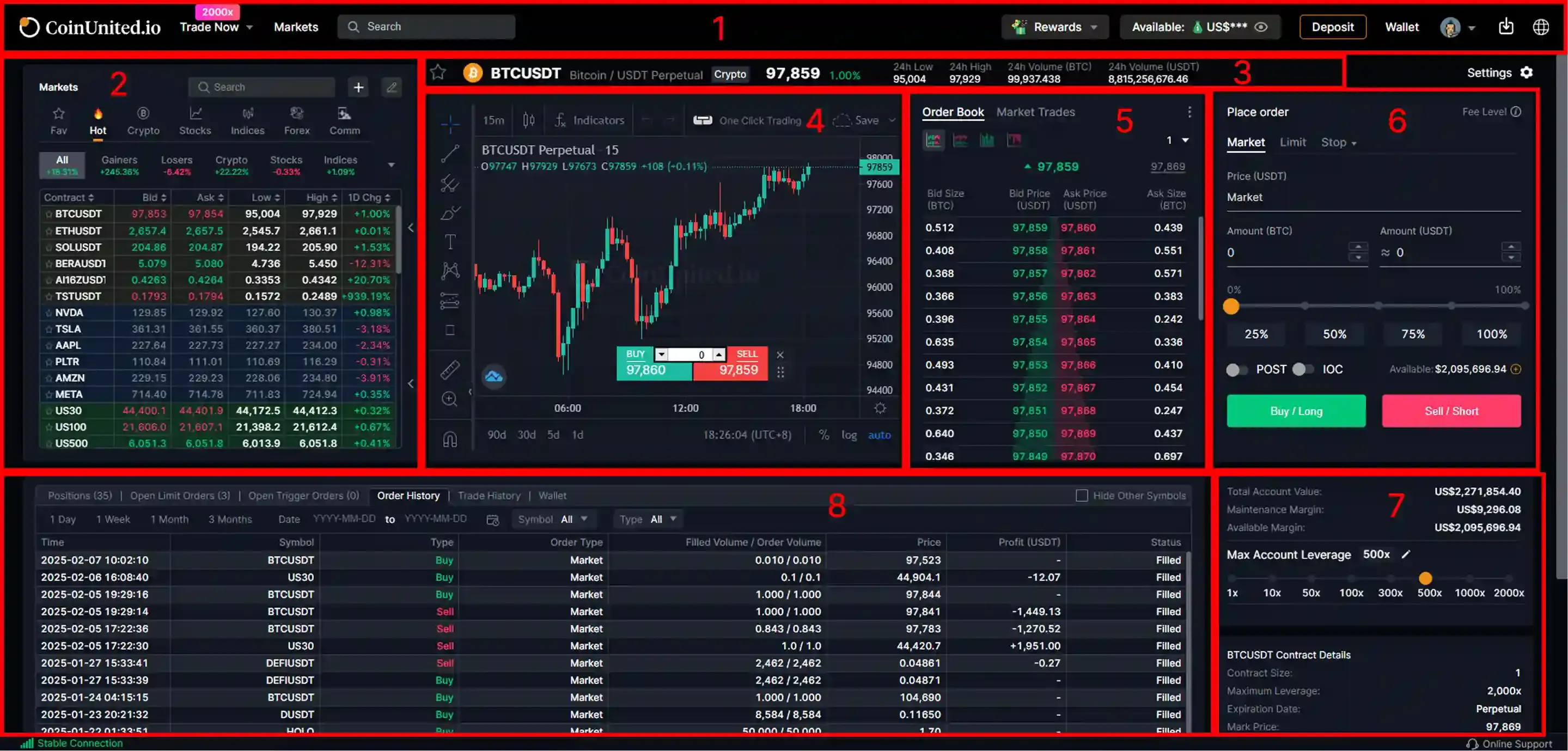Increase Amount (USDT) with stepper up arrow
The width and height of the screenshot is (1568, 751).
1511,247
